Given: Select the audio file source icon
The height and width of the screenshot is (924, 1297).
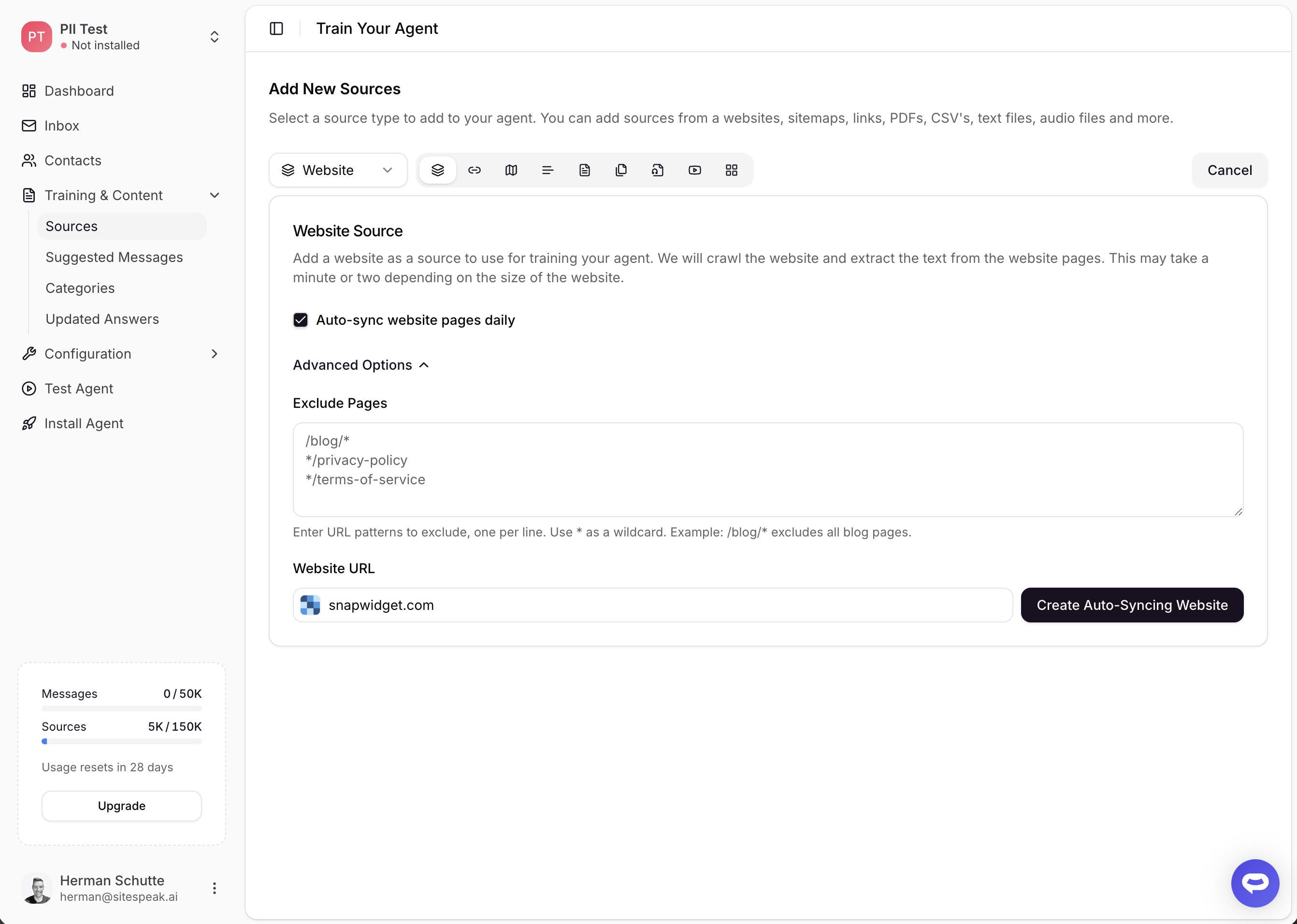Looking at the screenshot, I should click(658, 170).
